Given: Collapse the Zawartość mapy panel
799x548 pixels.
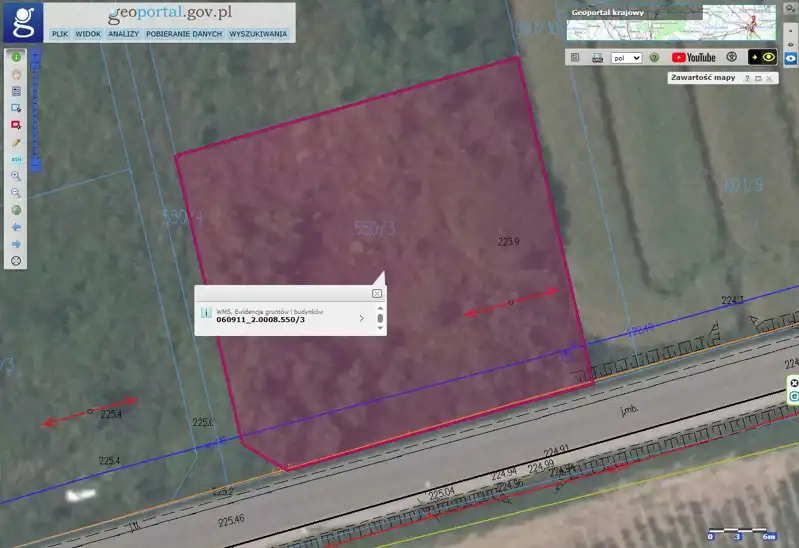Looking at the screenshot, I should [758, 78].
